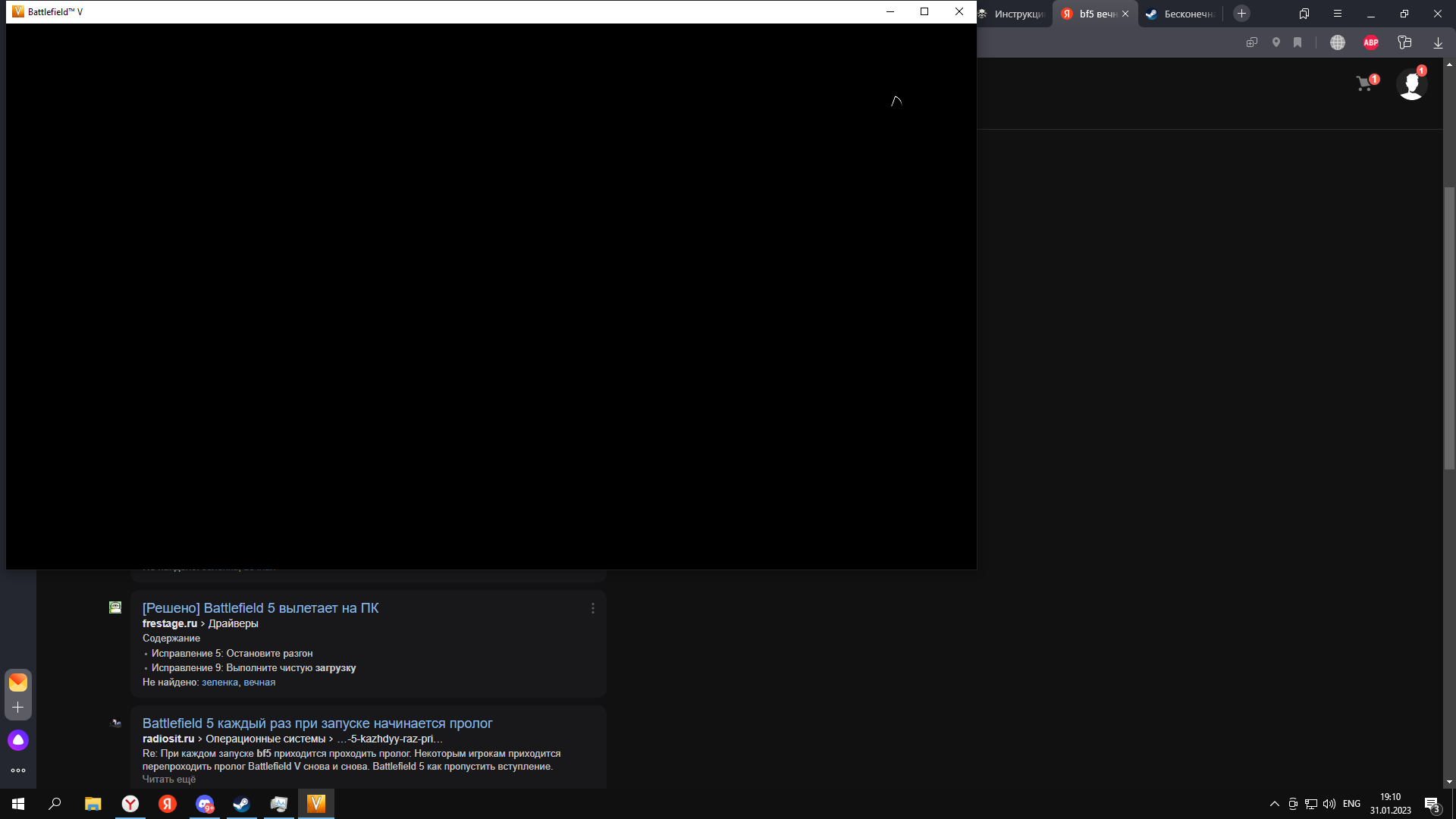Open the Yandex browser hamburger menu
The image size is (1456, 819).
pyautogui.click(x=1338, y=14)
